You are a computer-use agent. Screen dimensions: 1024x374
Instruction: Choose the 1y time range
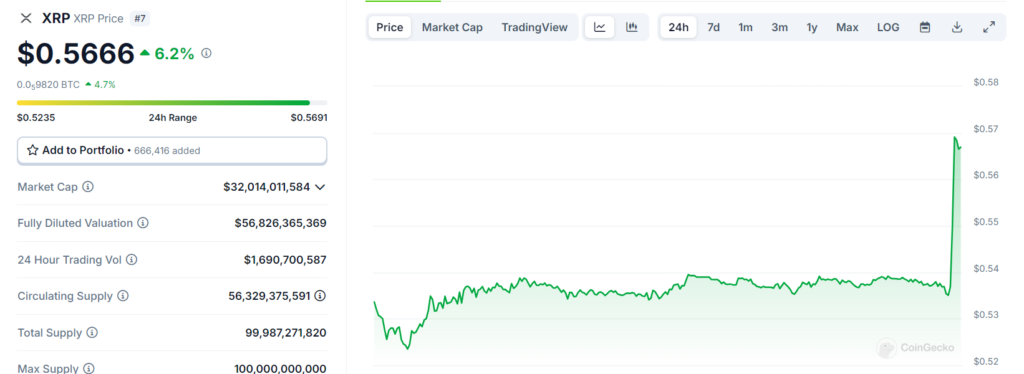(x=812, y=27)
